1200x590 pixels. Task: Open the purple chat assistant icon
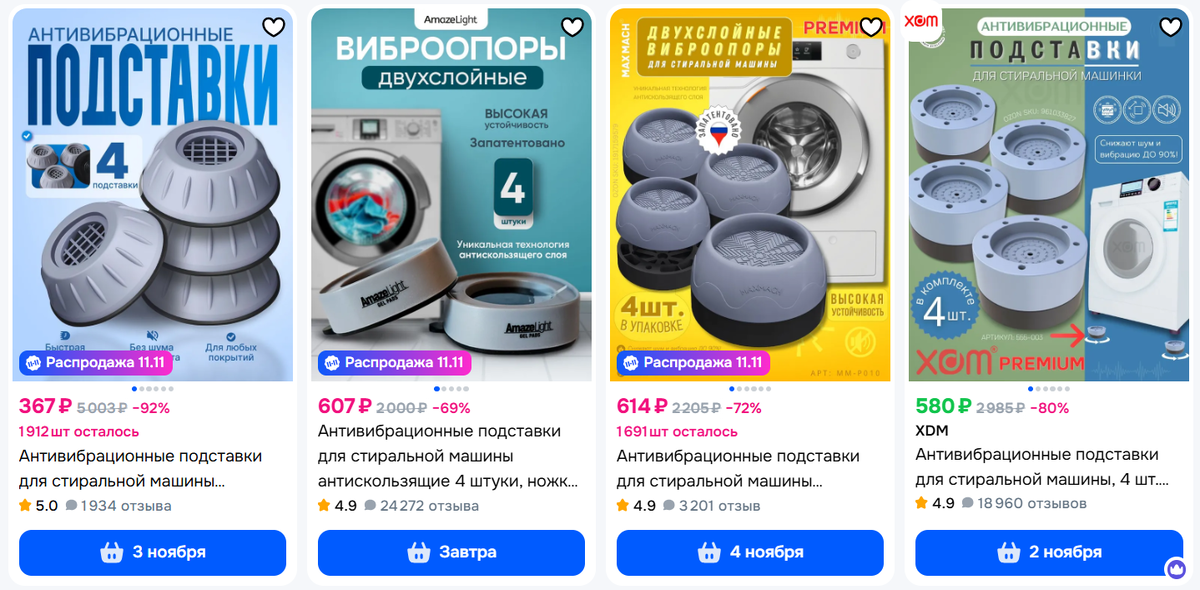point(1176,568)
